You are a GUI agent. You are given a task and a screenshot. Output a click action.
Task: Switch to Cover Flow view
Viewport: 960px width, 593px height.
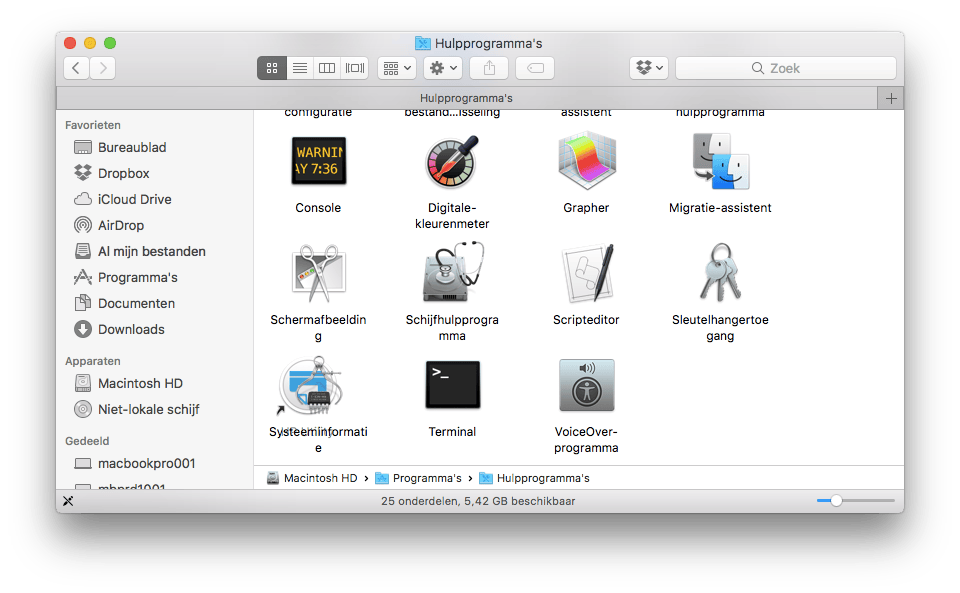[x=354, y=68]
